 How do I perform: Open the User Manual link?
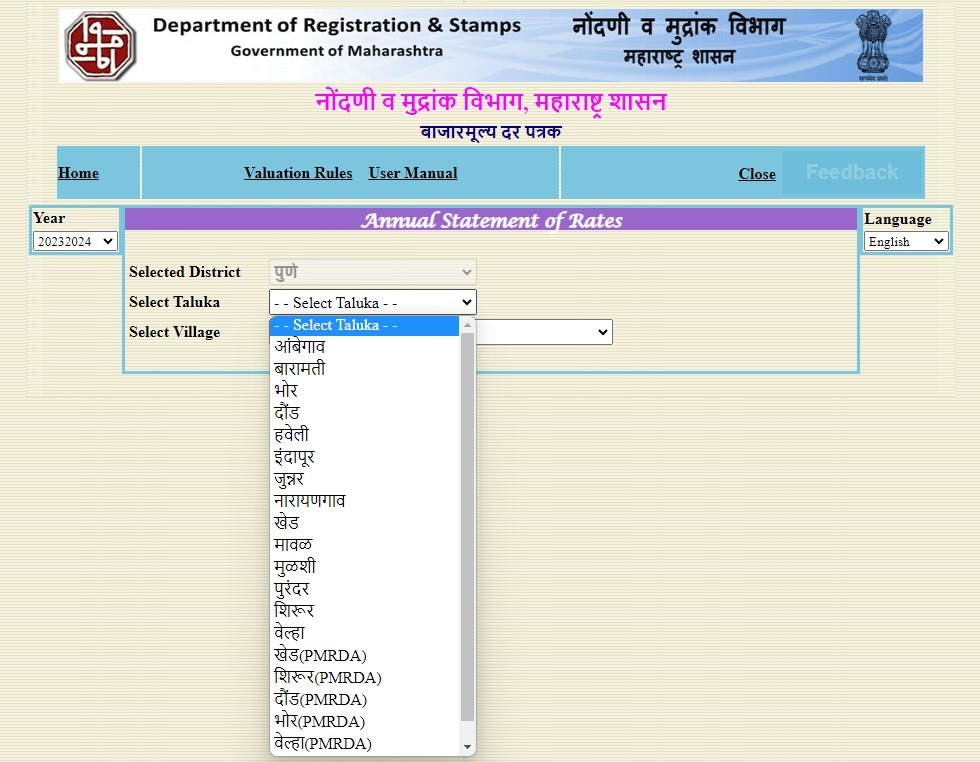[x=413, y=173]
